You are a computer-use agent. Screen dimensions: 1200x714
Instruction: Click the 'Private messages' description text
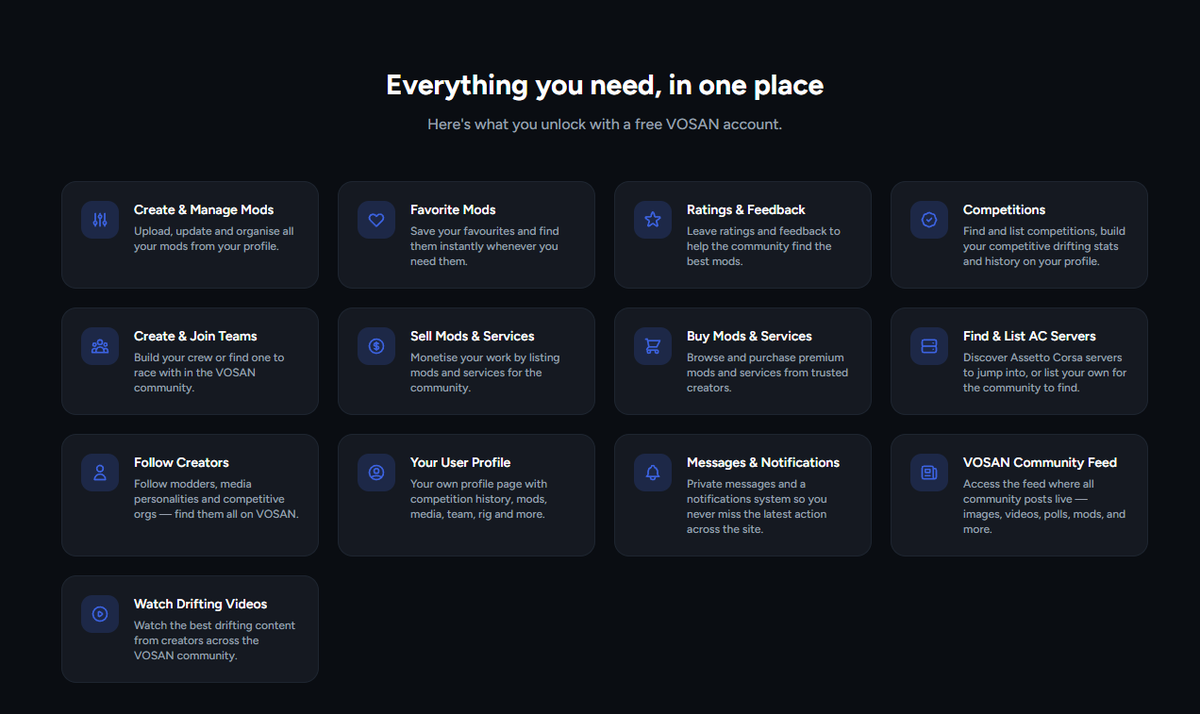pos(757,506)
